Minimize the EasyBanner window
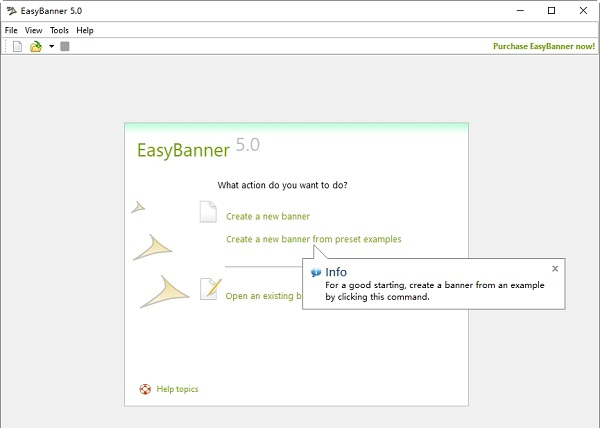Image resolution: width=600 pixels, height=445 pixels. point(520,11)
